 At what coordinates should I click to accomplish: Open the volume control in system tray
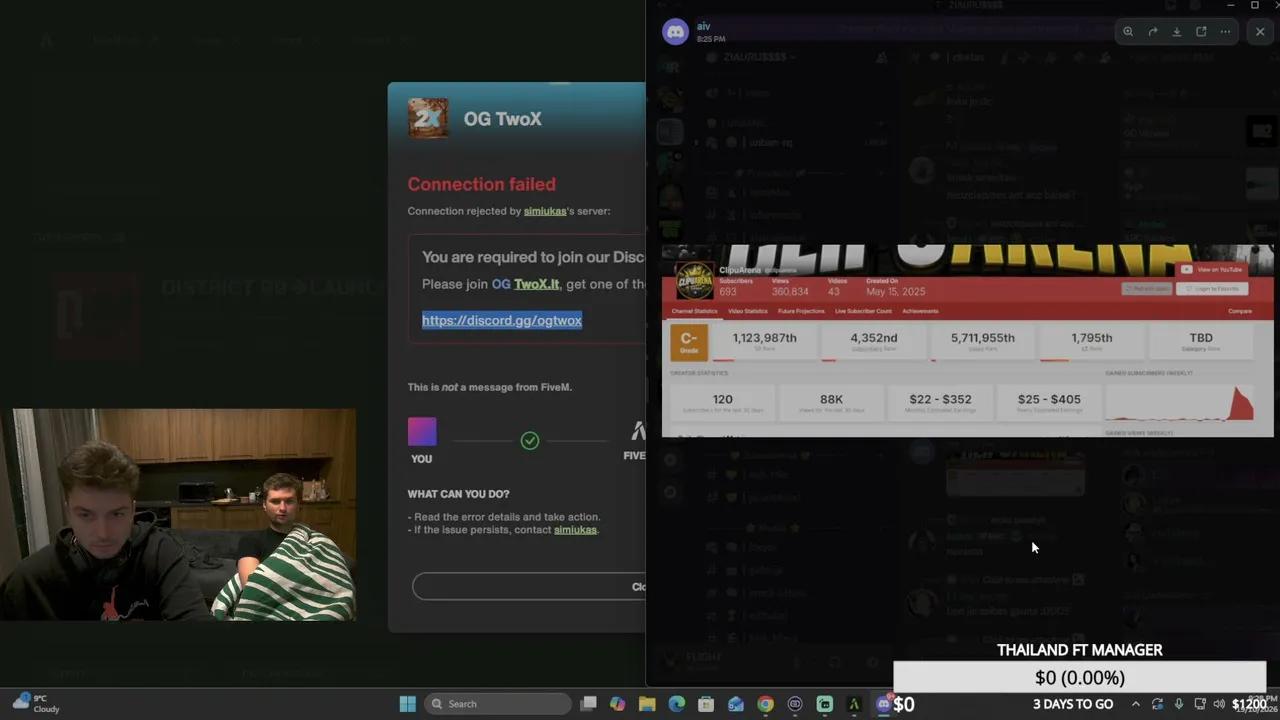click(x=1219, y=704)
